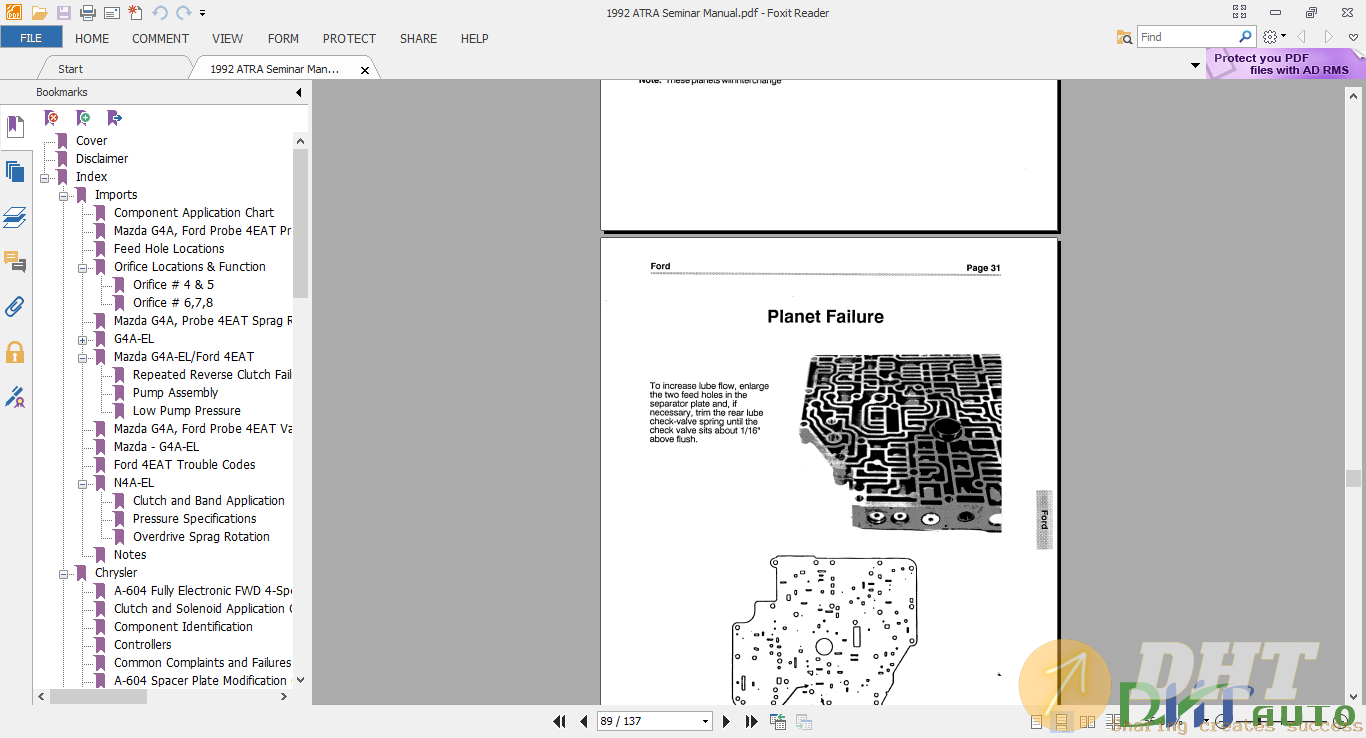Click the Save icon in quick access toolbar

[x=64, y=13]
